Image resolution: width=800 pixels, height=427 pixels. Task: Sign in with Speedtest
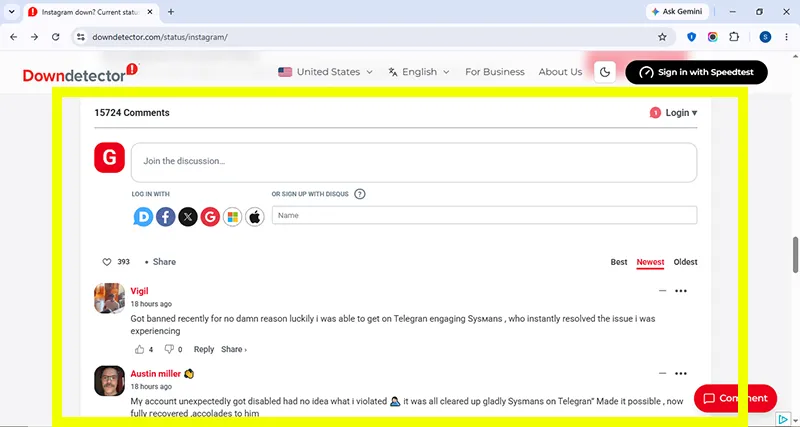pos(696,72)
